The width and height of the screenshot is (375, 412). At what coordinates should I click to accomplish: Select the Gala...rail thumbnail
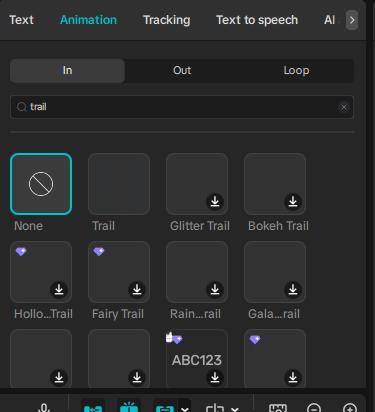(275, 272)
